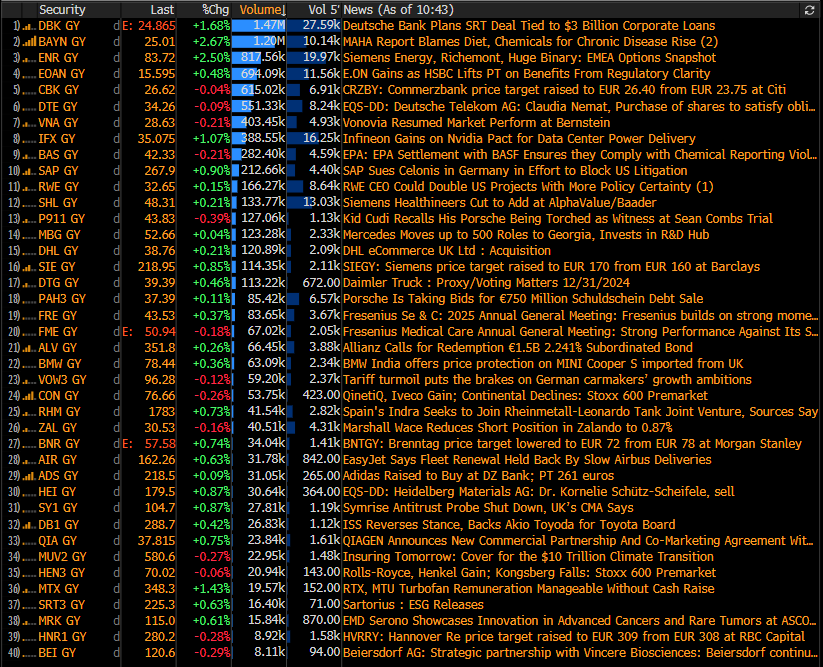Click the refresh icon beside the News header
Image resolution: width=823 pixels, height=667 pixels.
pos(809,10)
